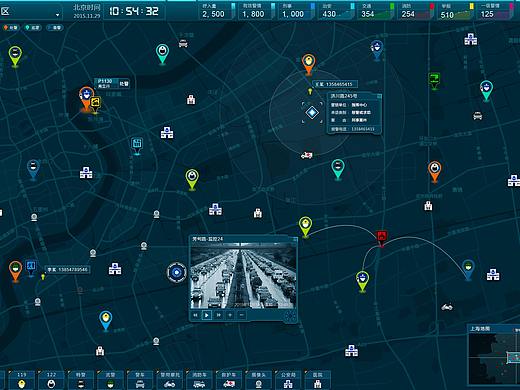Select the diamond incident marker

312,113
